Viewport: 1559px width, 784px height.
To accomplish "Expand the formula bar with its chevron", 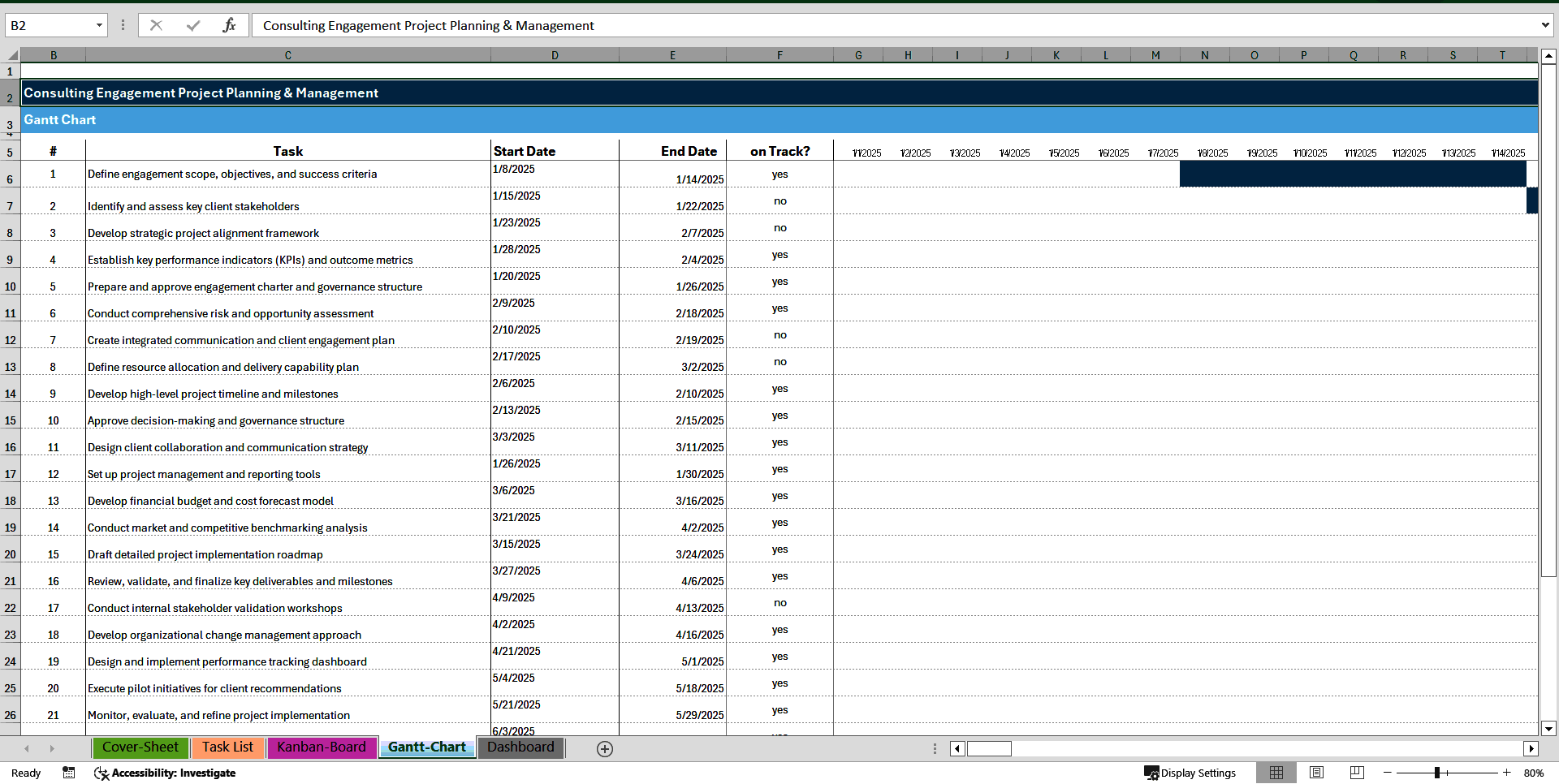I will tap(1546, 25).
